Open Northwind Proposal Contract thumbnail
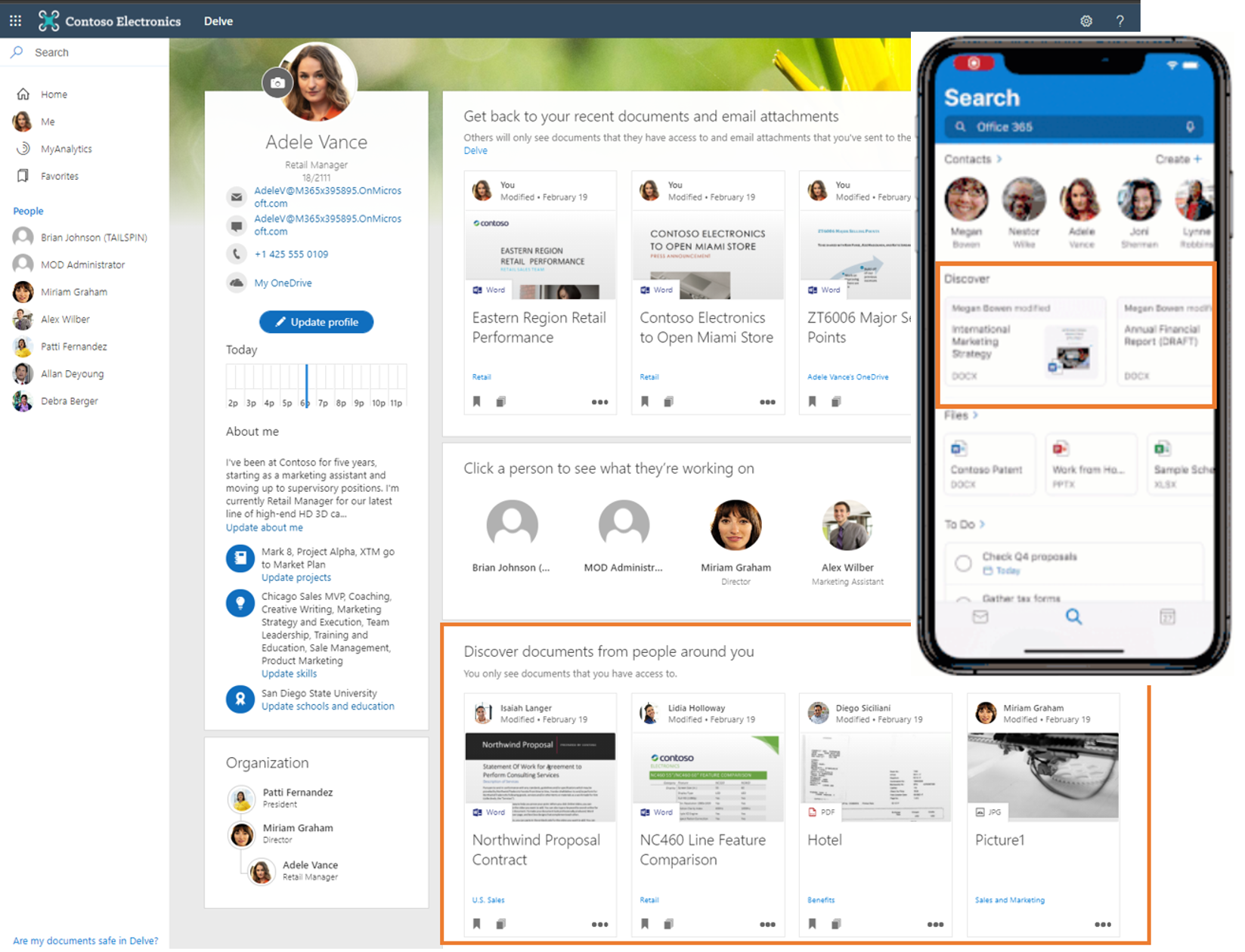1245x952 pixels. pyautogui.click(x=540, y=777)
